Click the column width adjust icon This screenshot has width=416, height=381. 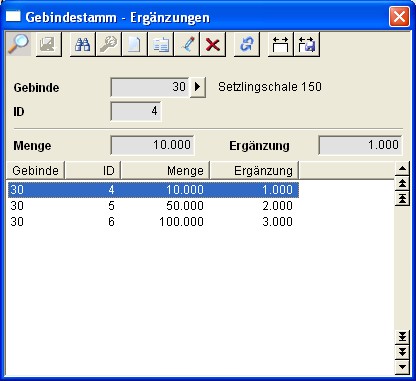coord(281,44)
